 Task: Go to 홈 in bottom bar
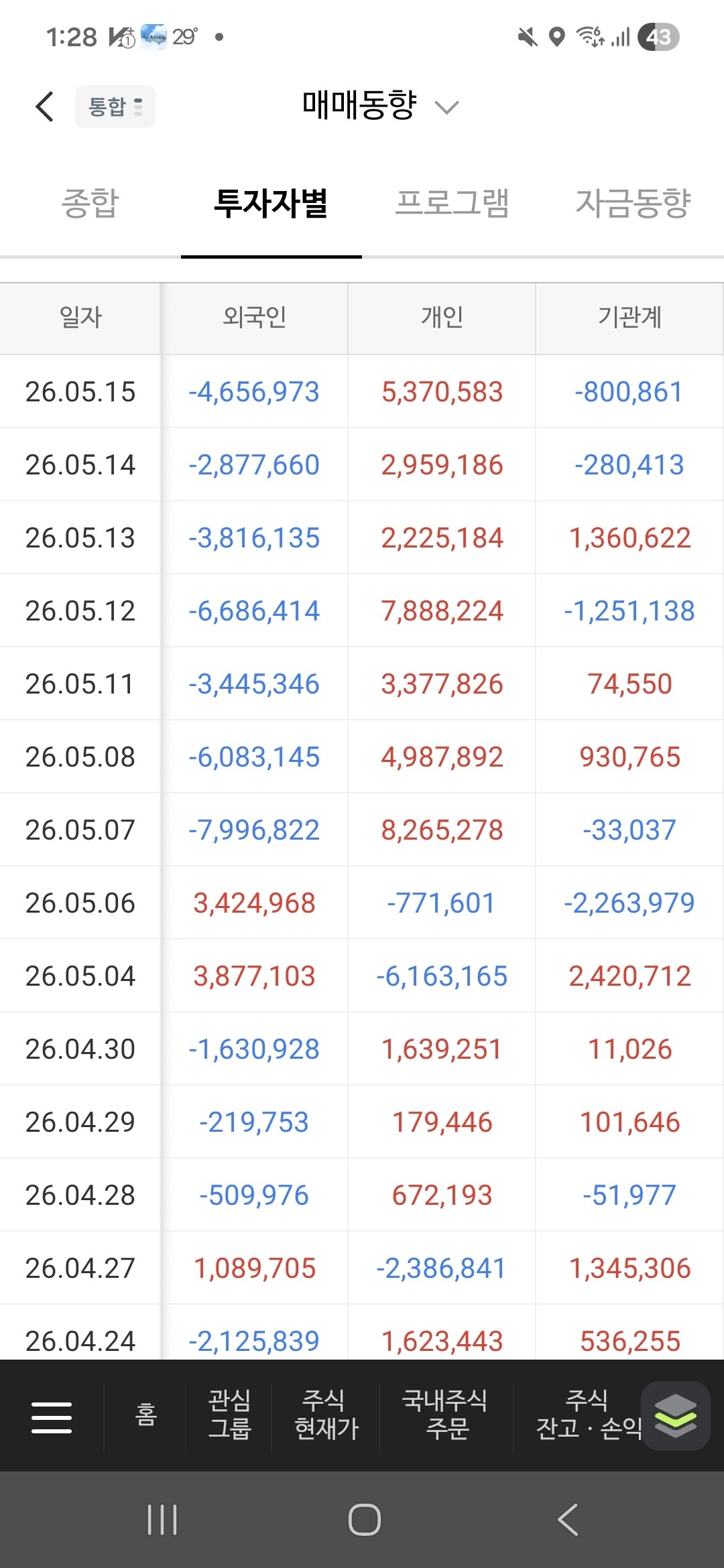(145, 1415)
